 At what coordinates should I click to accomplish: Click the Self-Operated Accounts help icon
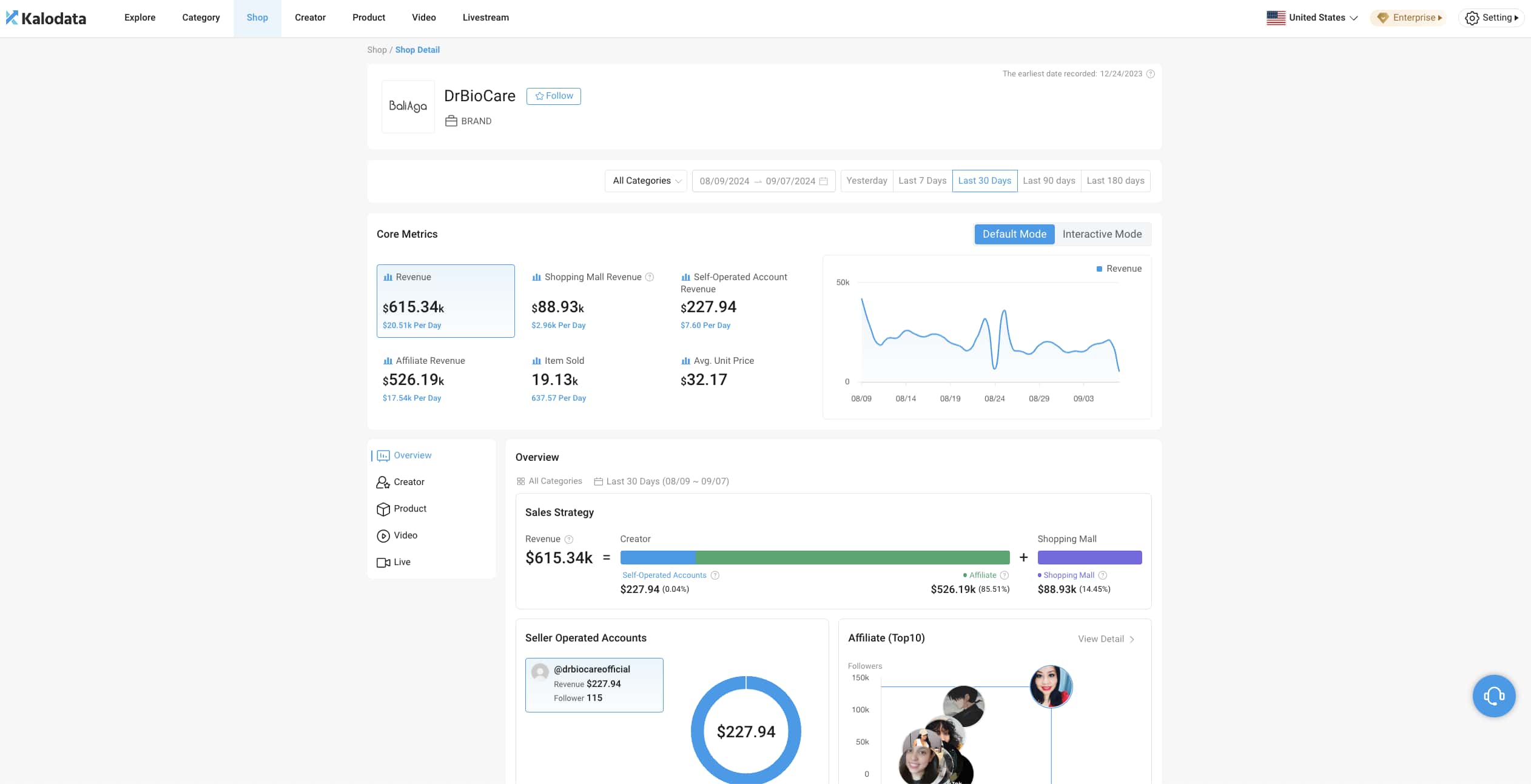point(715,575)
